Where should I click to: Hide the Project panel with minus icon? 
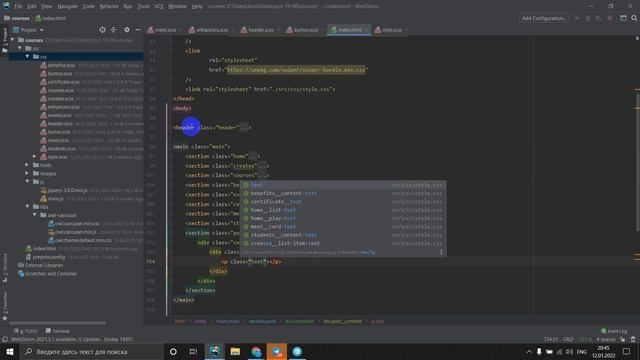[138, 30]
